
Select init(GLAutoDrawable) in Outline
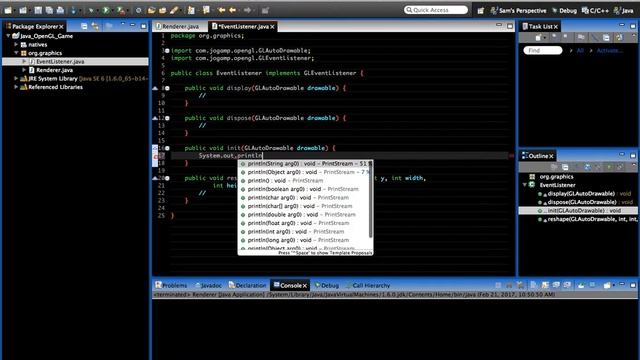pos(578,211)
